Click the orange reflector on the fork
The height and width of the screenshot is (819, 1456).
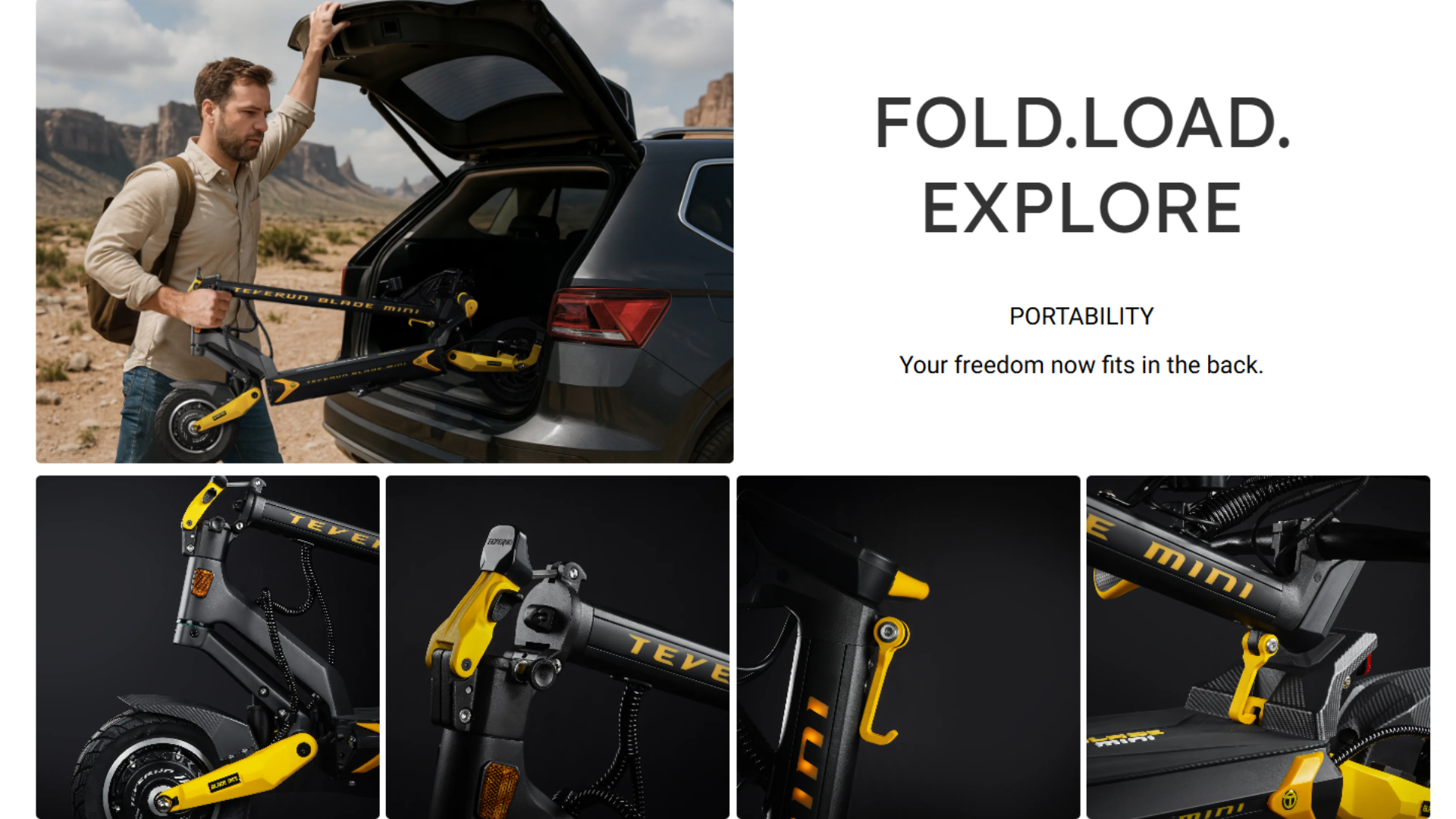[x=202, y=582]
